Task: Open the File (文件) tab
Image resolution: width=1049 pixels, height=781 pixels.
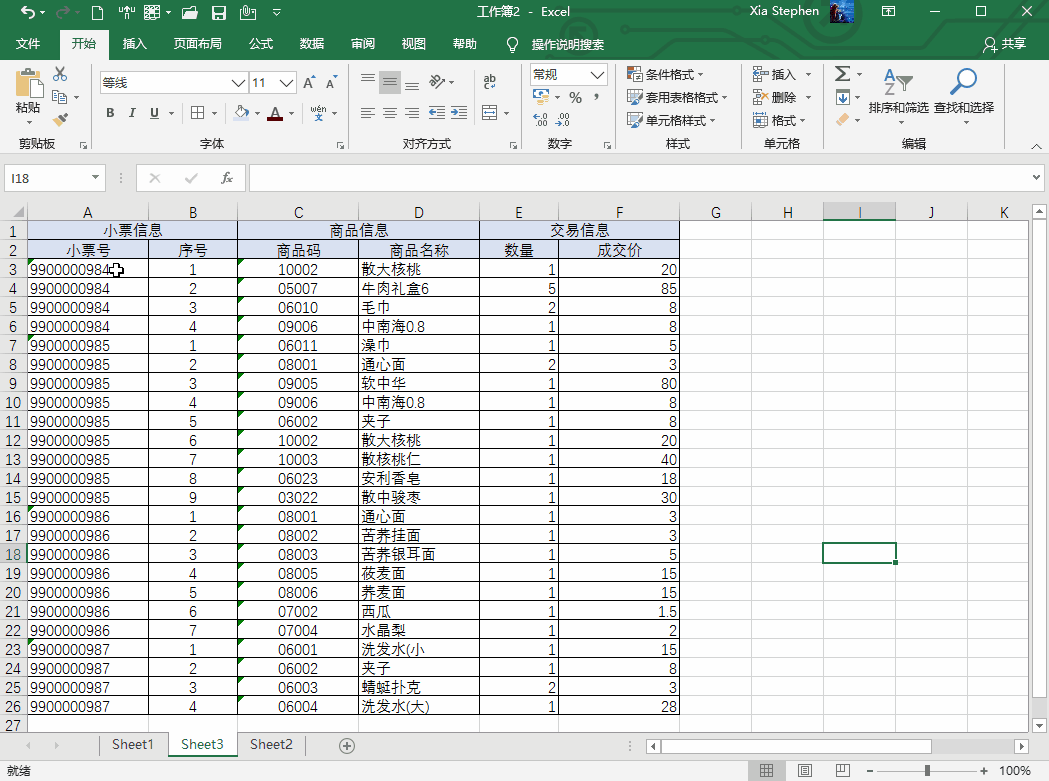Action: click(x=28, y=44)
